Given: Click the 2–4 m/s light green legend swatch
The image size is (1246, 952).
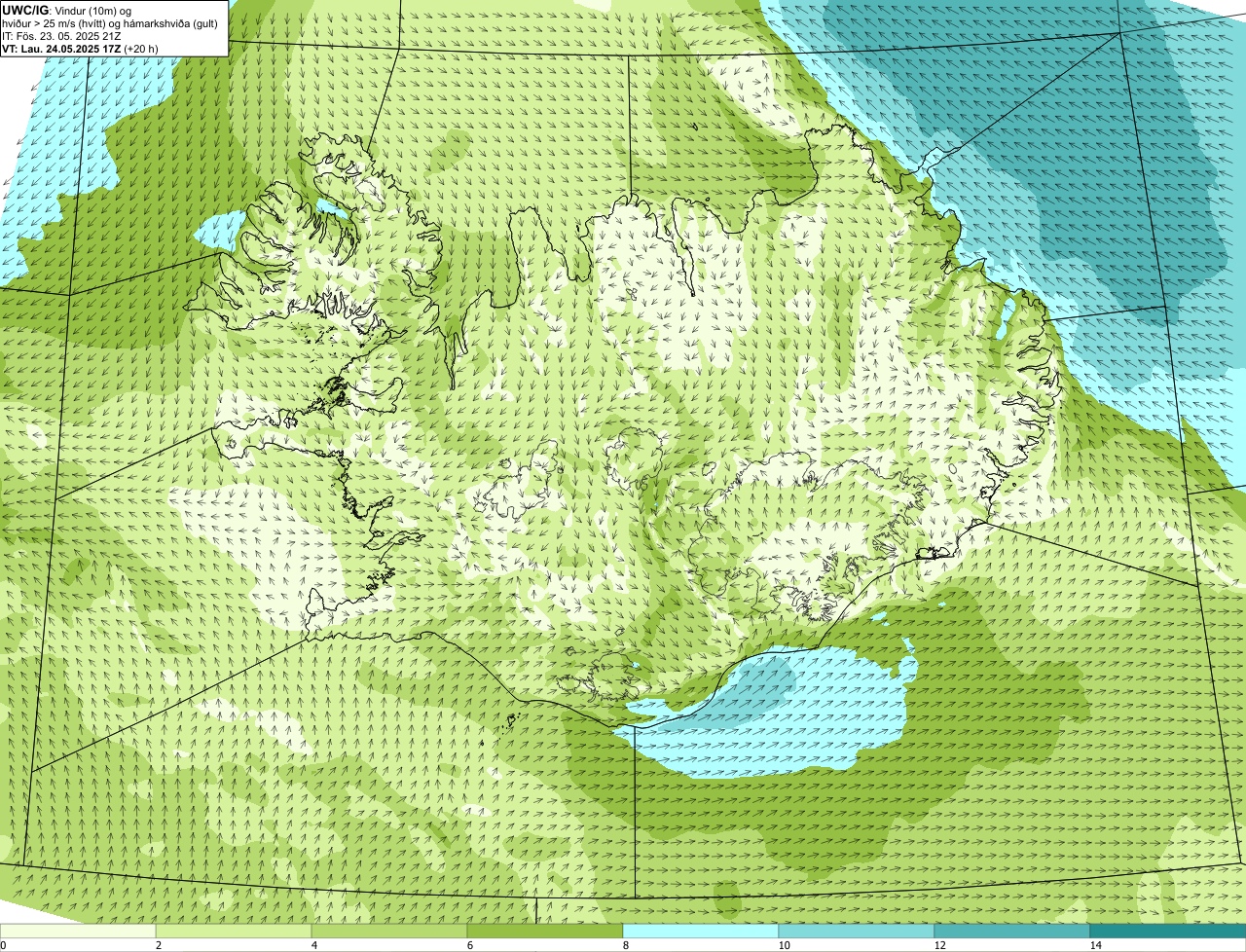Looking at the screenshot, I should 234,931.
